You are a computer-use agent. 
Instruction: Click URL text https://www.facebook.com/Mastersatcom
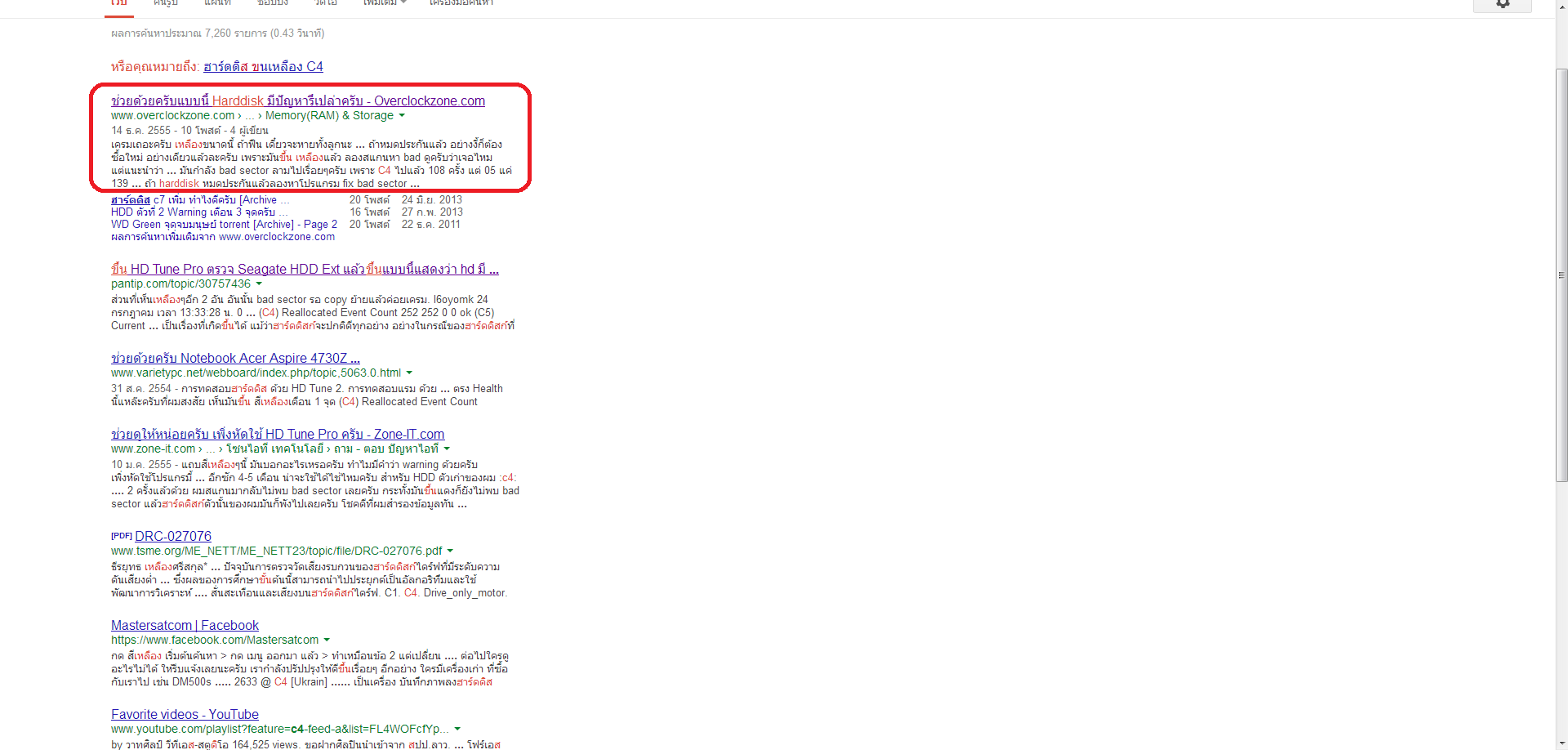215,641
